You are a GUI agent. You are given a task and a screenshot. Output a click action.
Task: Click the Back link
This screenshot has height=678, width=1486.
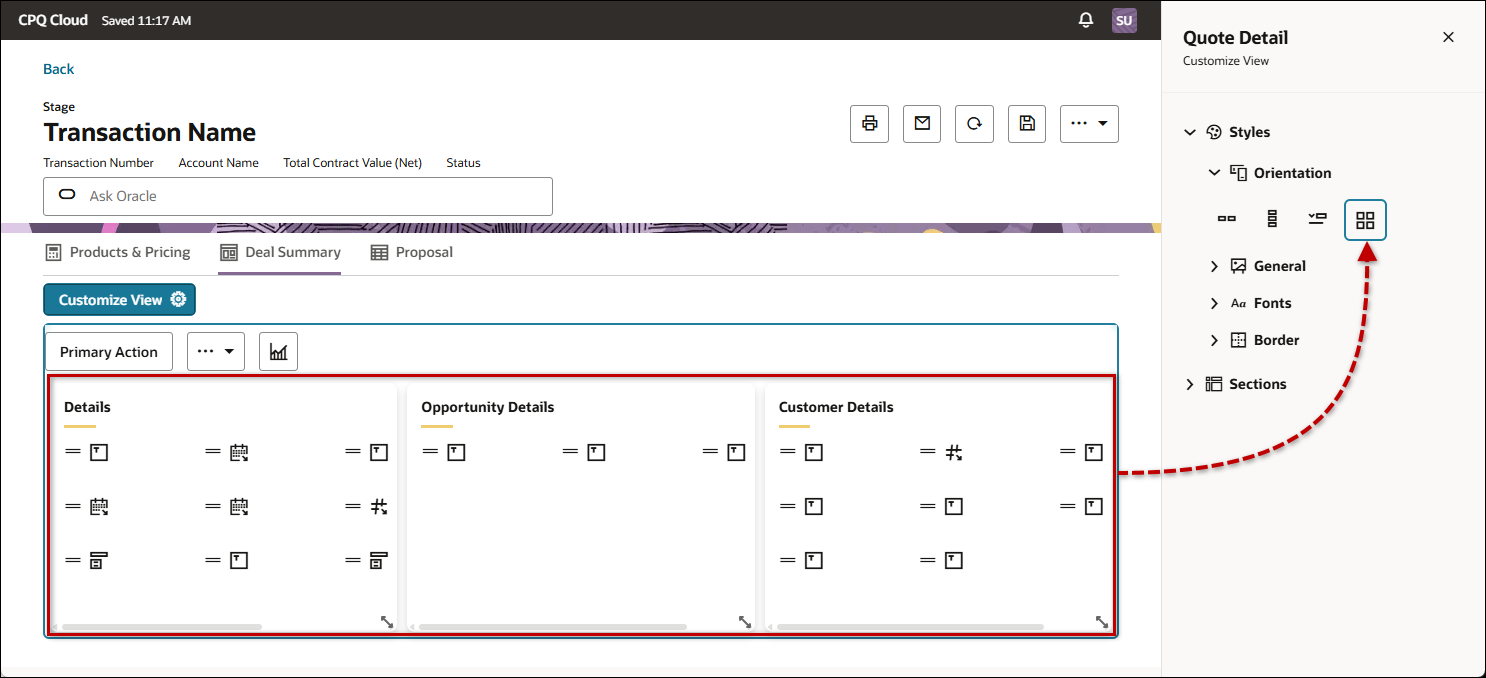(58, 68)
